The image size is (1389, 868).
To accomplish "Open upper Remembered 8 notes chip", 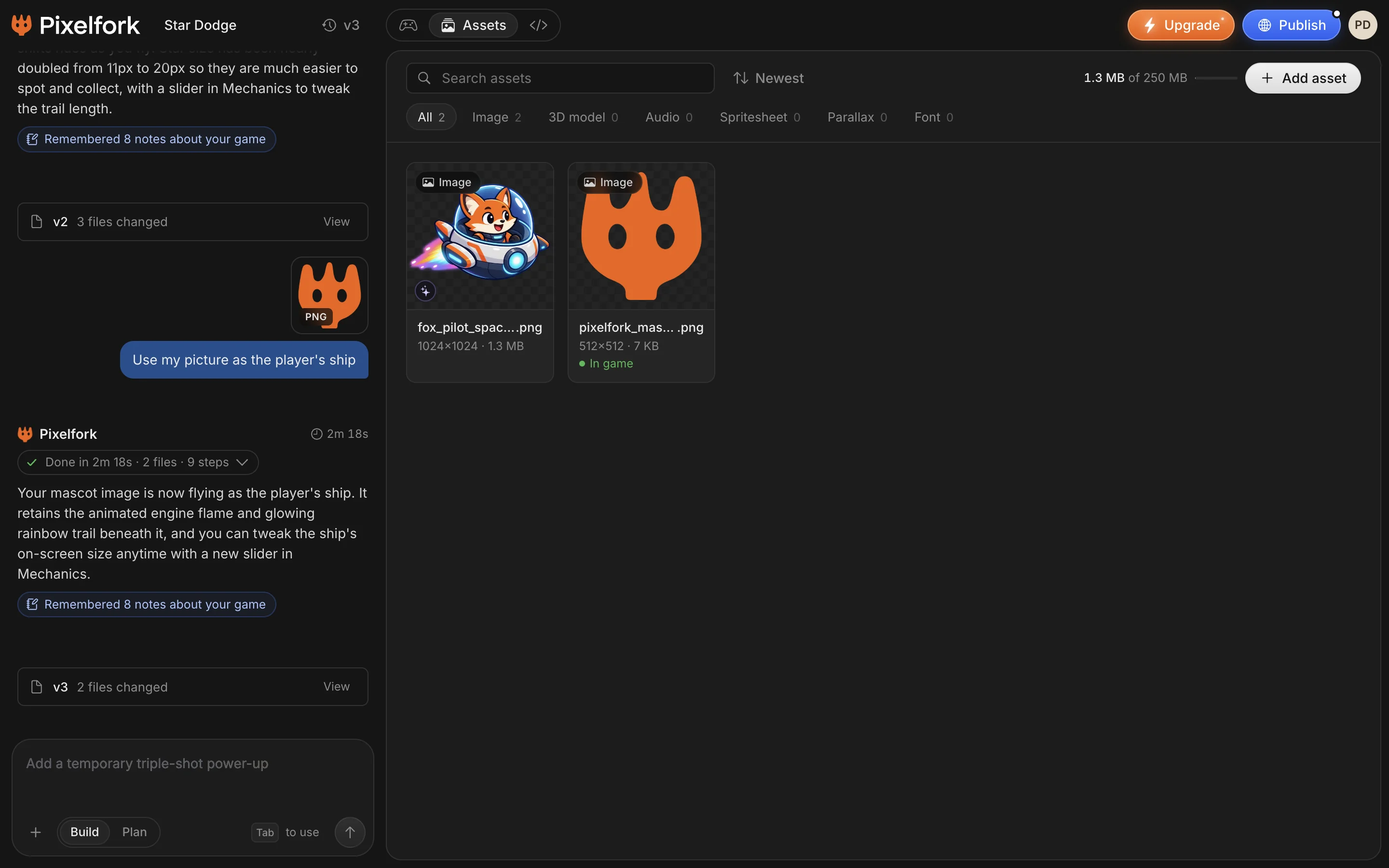I will point(146,139).
